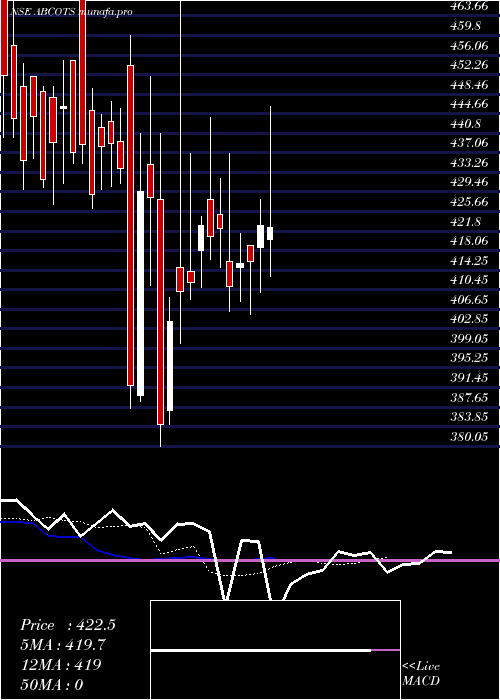Screen dimensions: 500x700
Task: Click the '50MA : 0' readout
Action: [52, 684]
